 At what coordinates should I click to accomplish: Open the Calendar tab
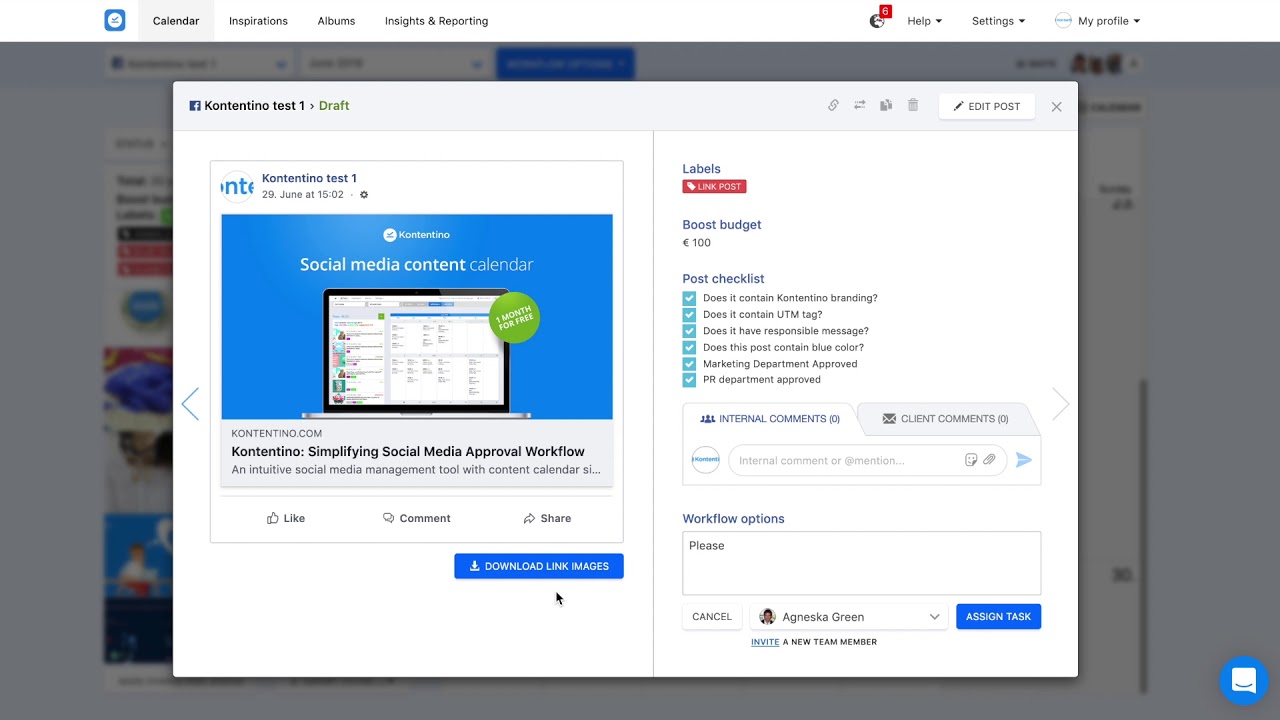coord(176,21)
